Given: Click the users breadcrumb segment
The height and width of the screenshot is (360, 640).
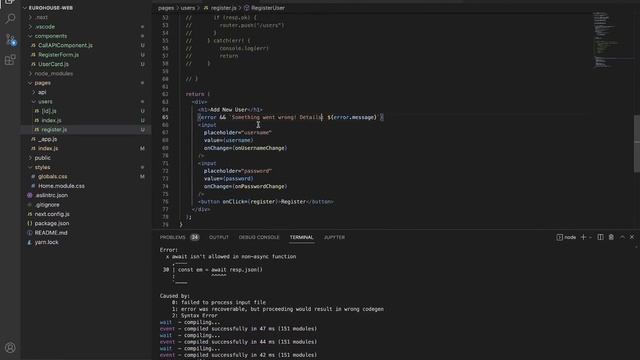Looking at the screenshot, I should coord(188,8).
